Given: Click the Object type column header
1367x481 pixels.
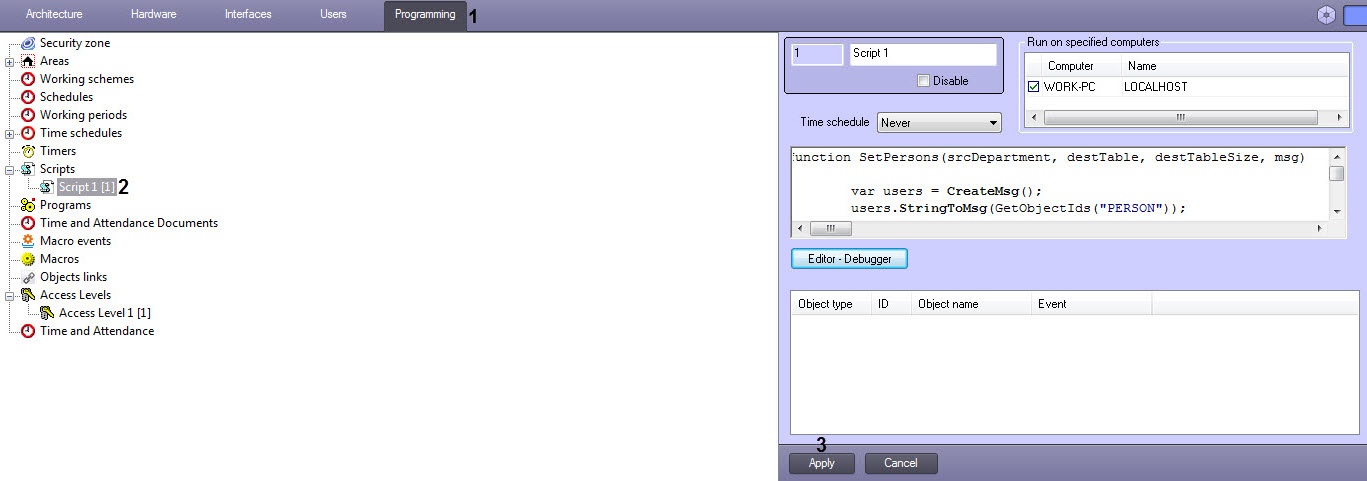Looking at the screenshot, I should (831, 304).
